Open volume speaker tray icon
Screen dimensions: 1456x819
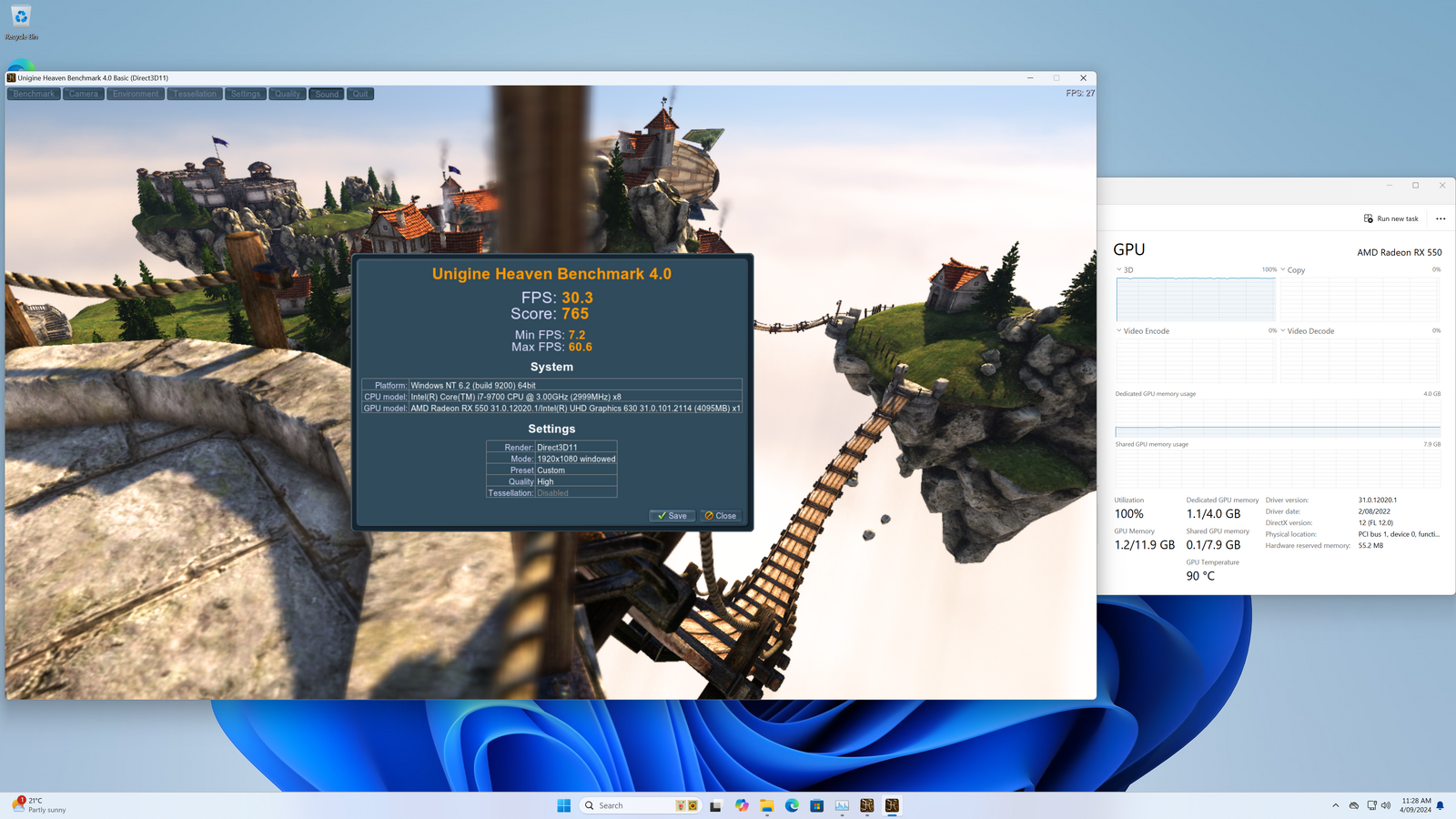tap(1386, 805)
